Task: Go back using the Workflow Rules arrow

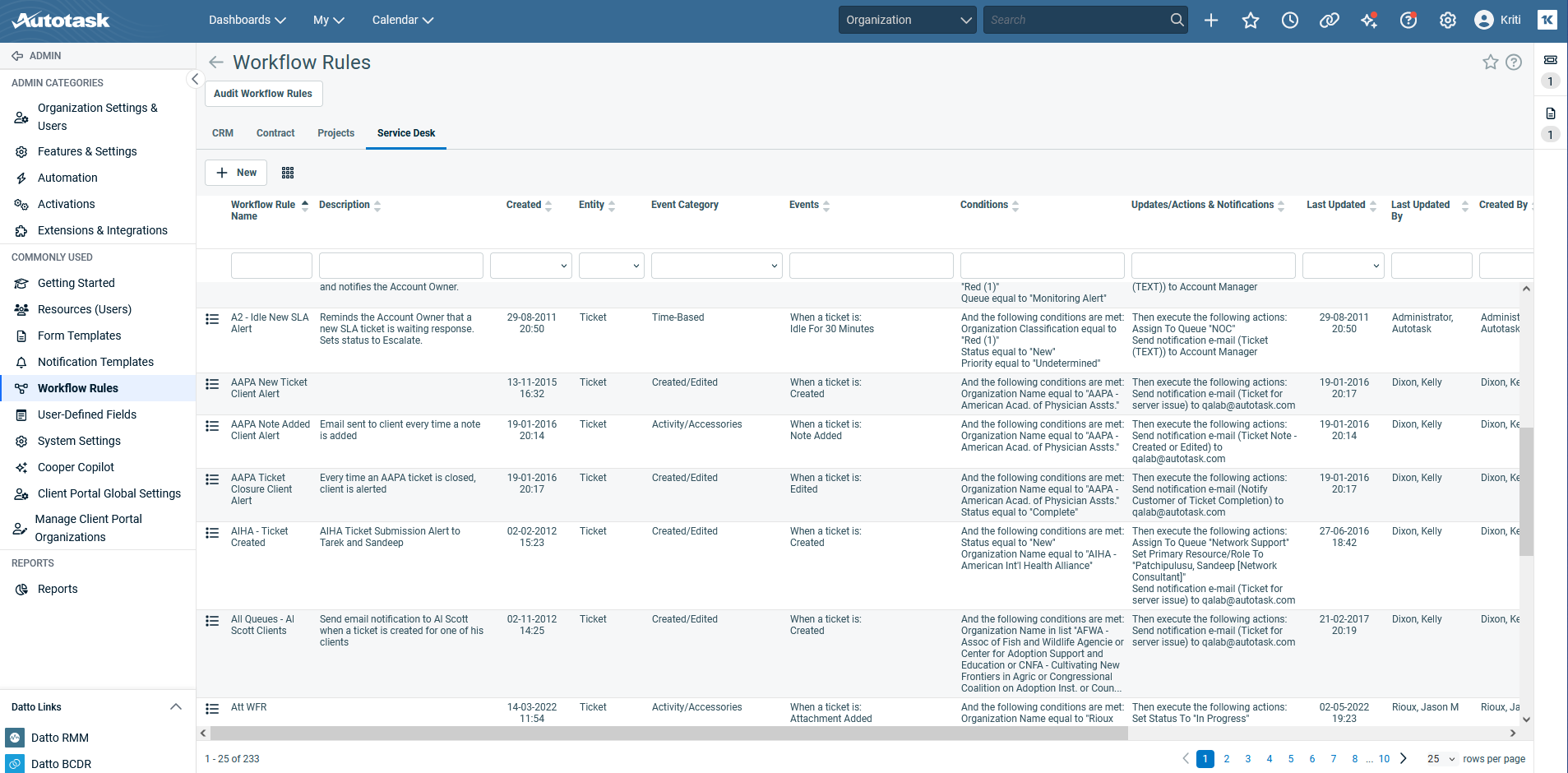Action: [216, 62]
